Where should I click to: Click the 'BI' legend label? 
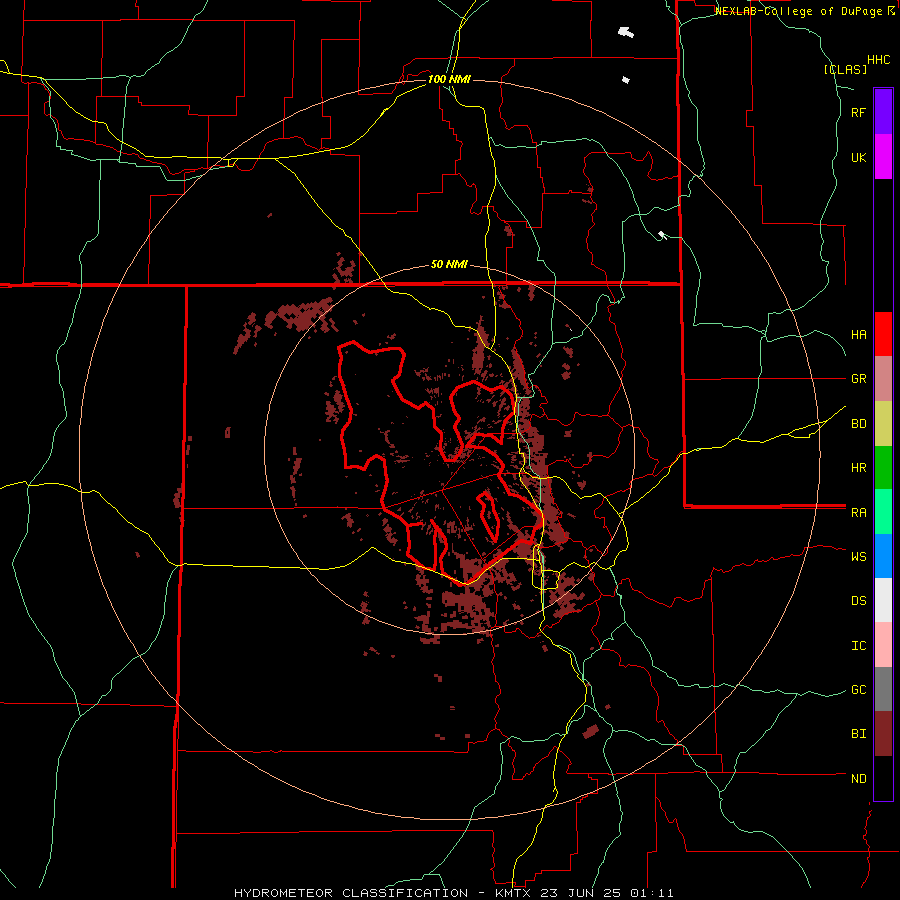tap(858, 734)
